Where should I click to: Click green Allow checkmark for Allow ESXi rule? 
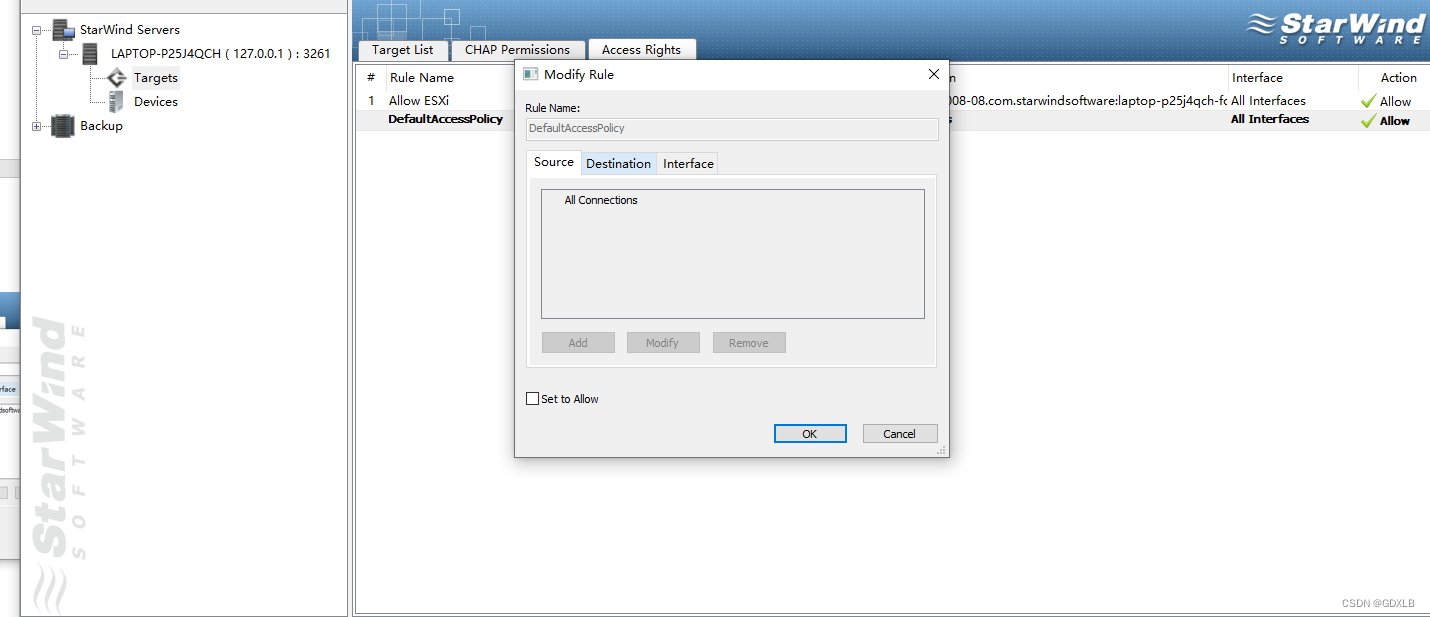click(1369, 101)
